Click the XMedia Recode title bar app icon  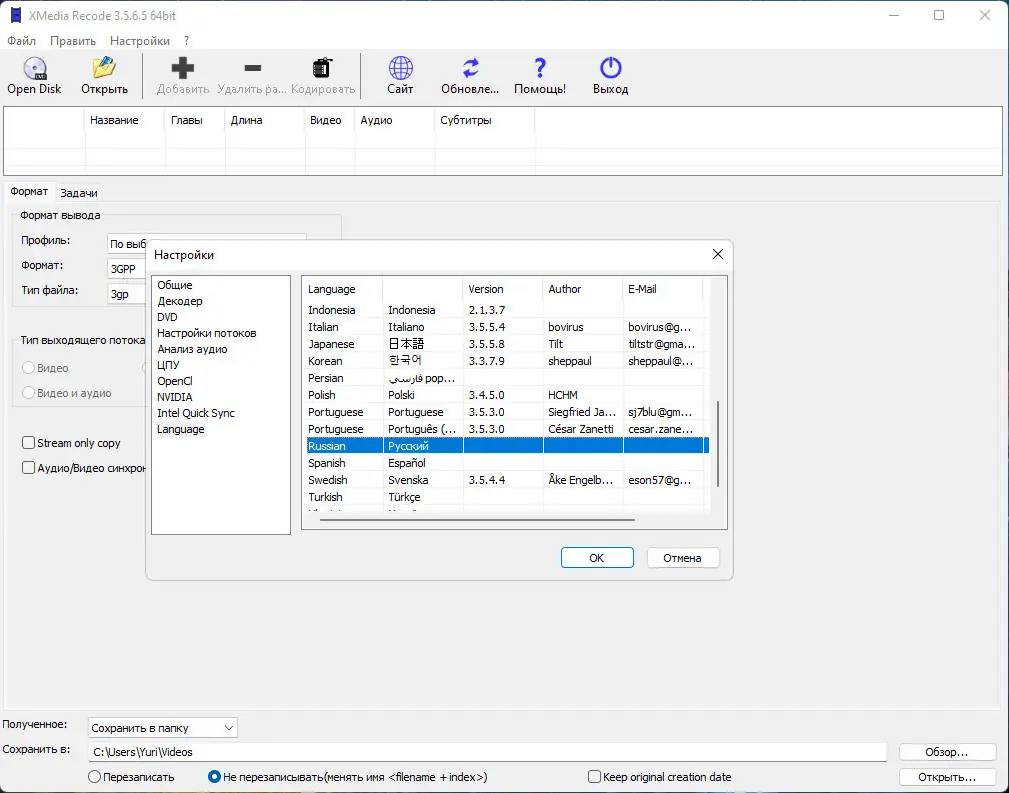15,15
